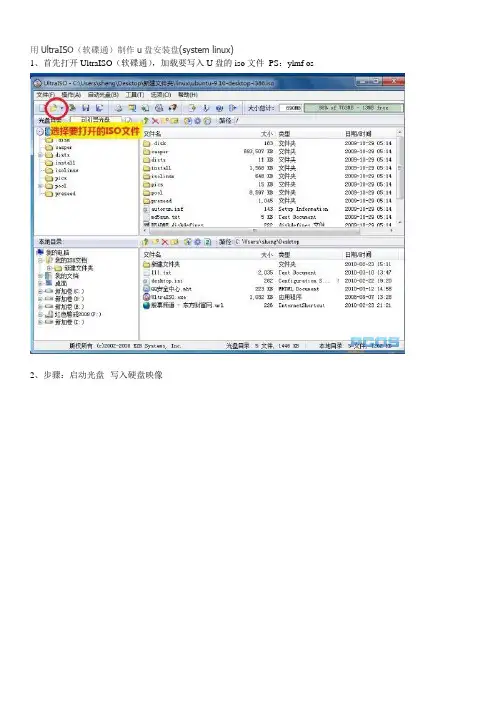Sort local file list by 文件名 column
Viewport: 496px width, 702px height.
[152, 255]
